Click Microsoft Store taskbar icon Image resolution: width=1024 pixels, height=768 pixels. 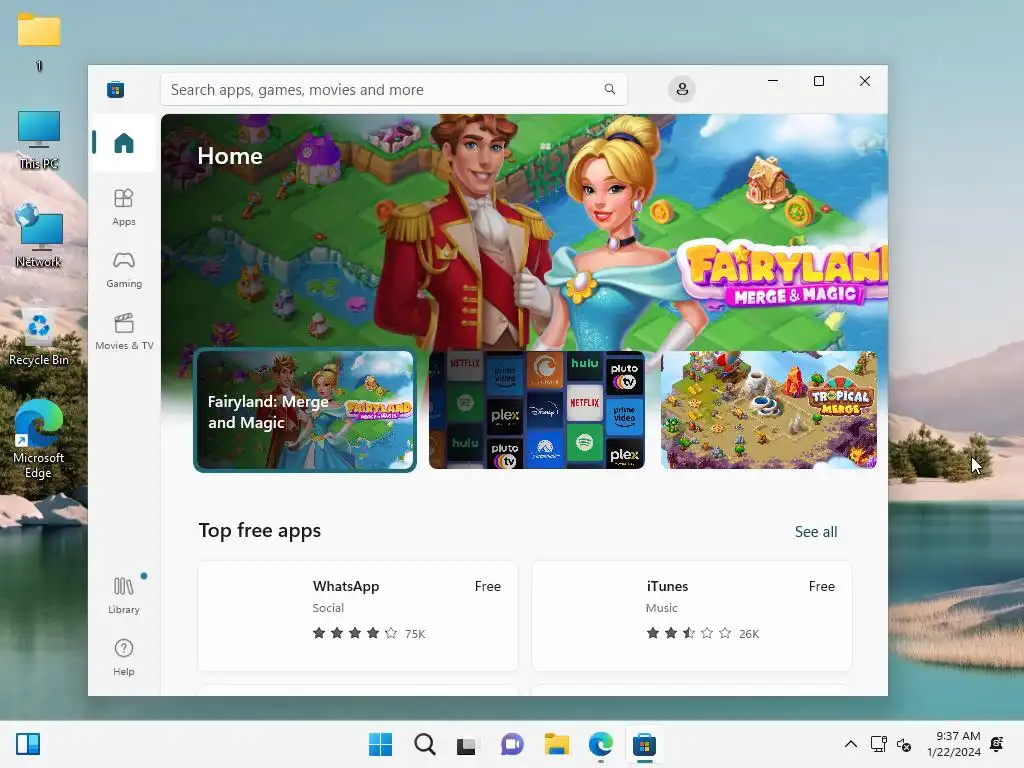coord(645,744)
